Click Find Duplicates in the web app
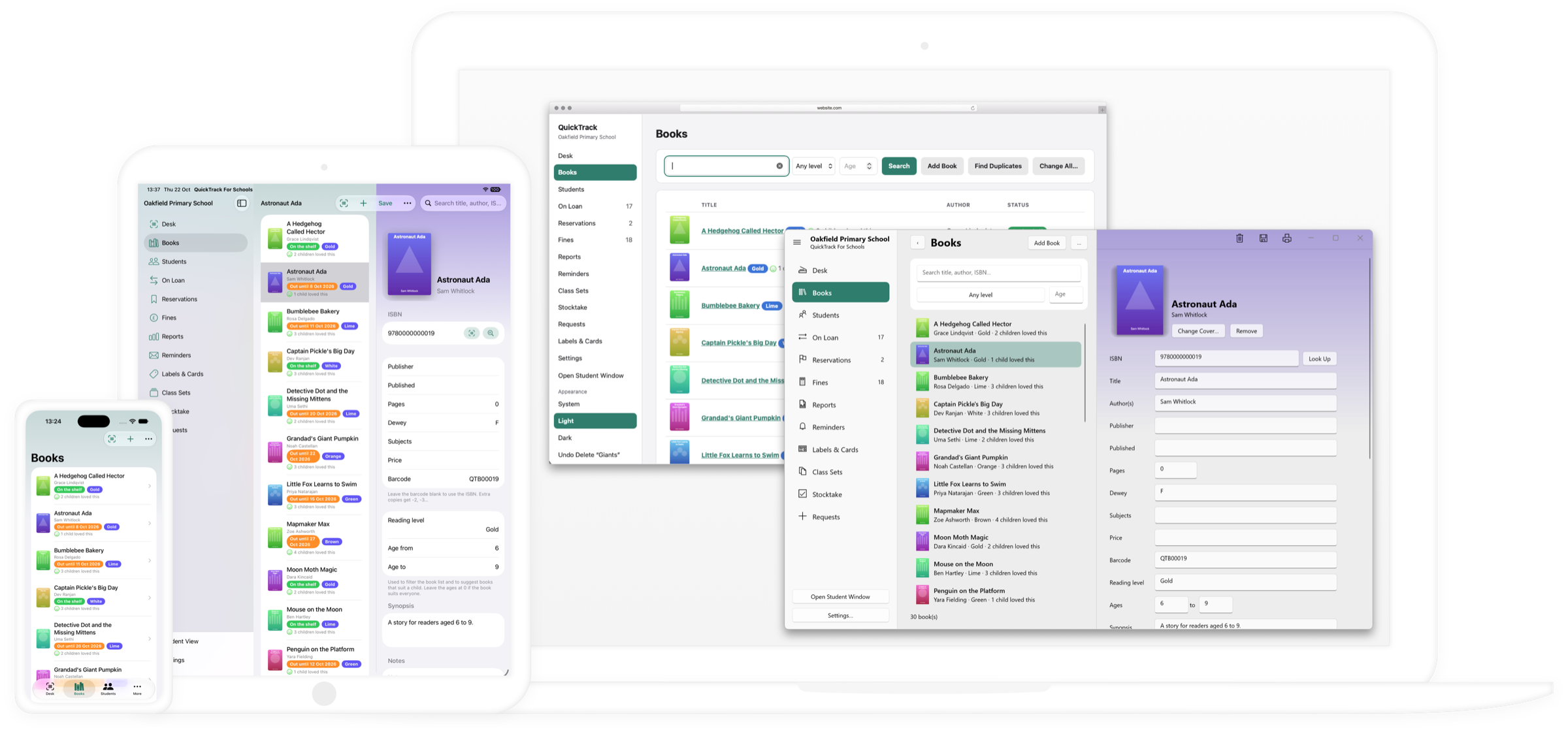The height and width of the screenshot is (732, 1568). click(x=998, y=166)
